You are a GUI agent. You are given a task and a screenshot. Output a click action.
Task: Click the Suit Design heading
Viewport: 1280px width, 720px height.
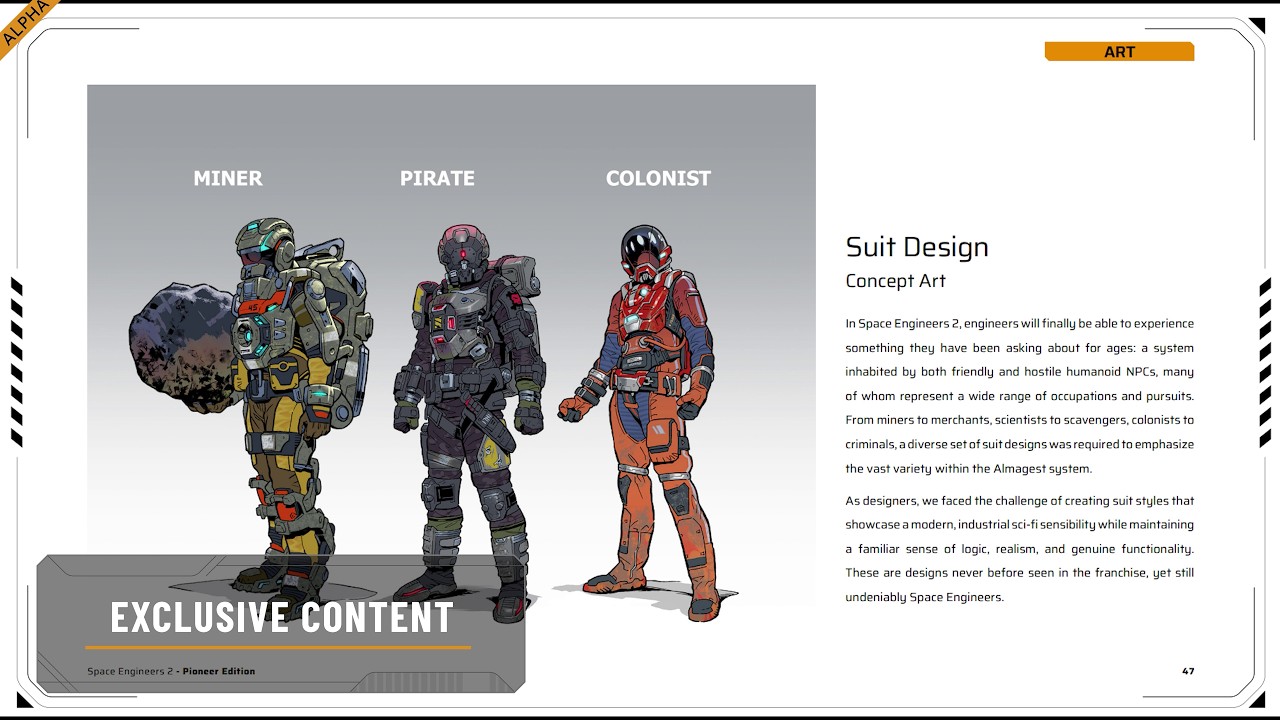point(917,247)
